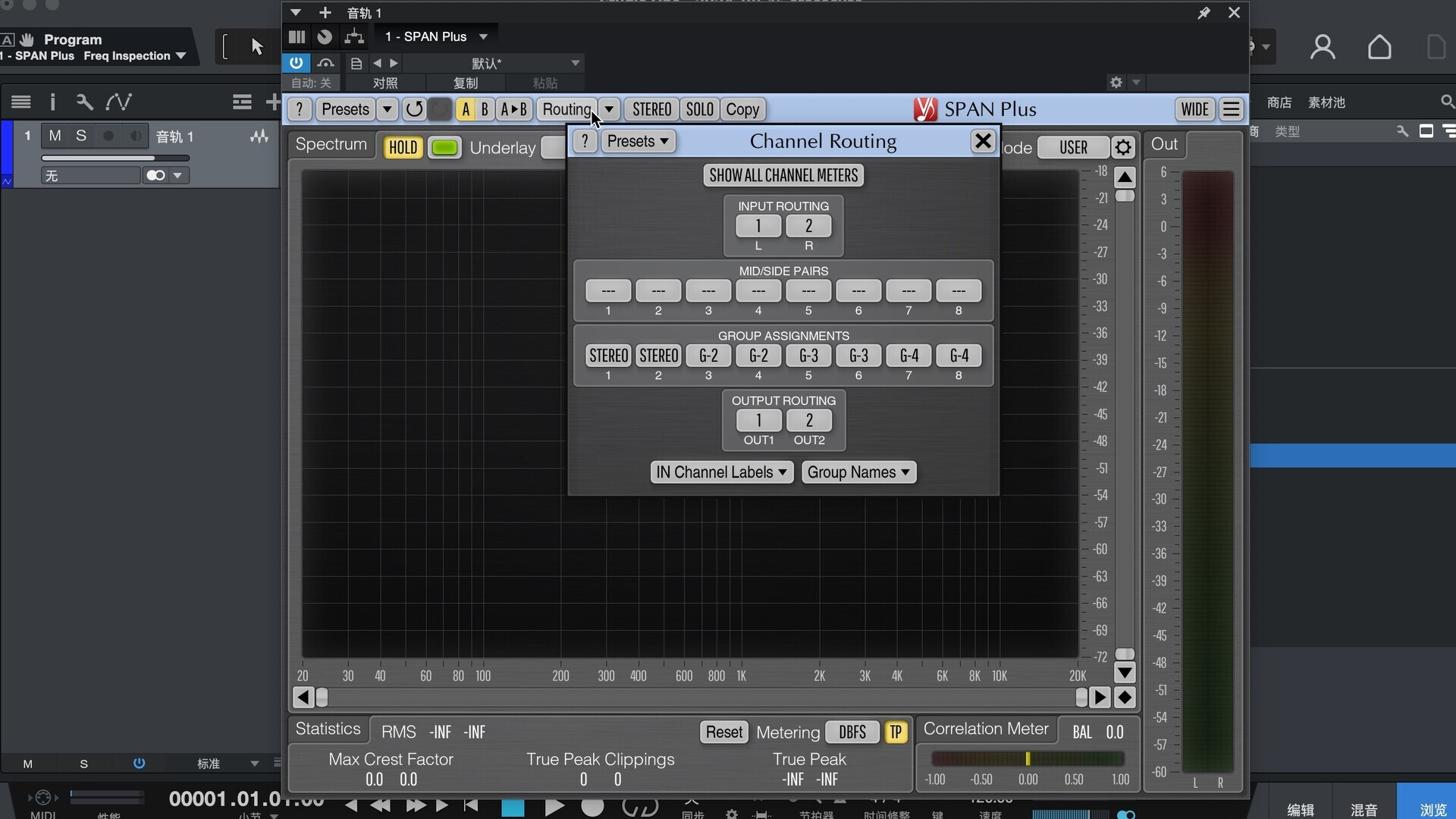
Task: Open the home page icon
Action: pos(1379,47)
